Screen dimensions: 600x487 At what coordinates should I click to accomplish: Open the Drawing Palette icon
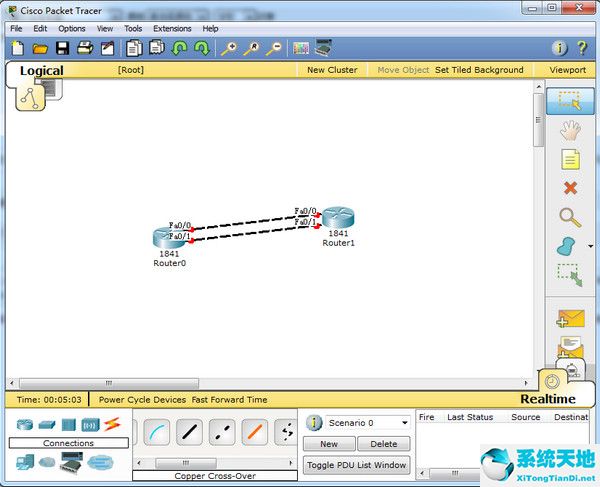(x=301, y=48)
